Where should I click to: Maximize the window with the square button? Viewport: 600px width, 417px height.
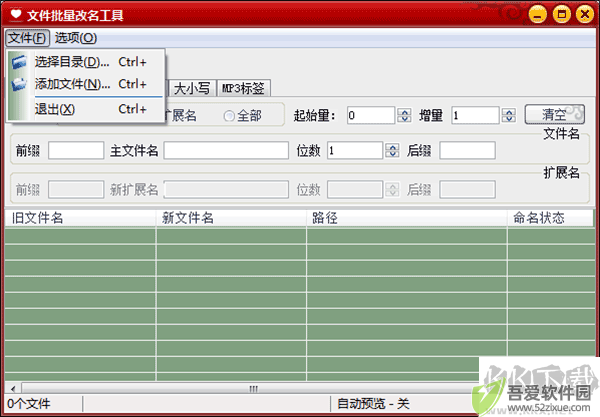(561, 15)
